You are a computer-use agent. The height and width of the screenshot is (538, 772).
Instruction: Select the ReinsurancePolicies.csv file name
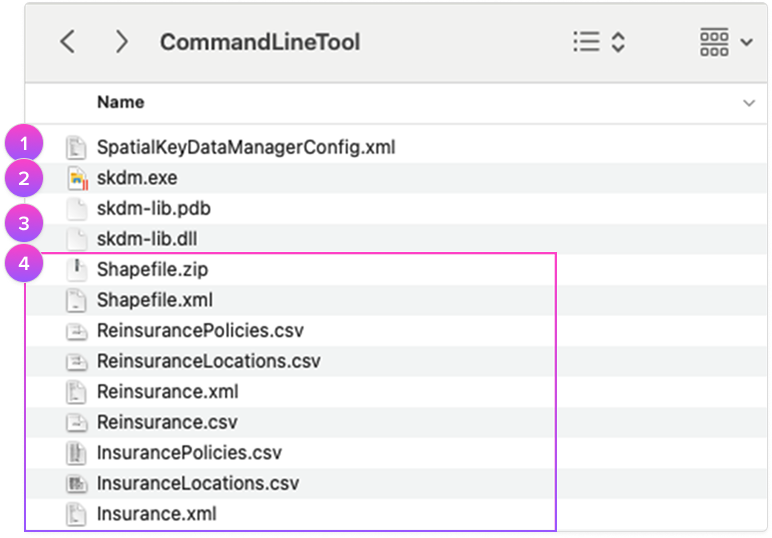pos(200,331)
